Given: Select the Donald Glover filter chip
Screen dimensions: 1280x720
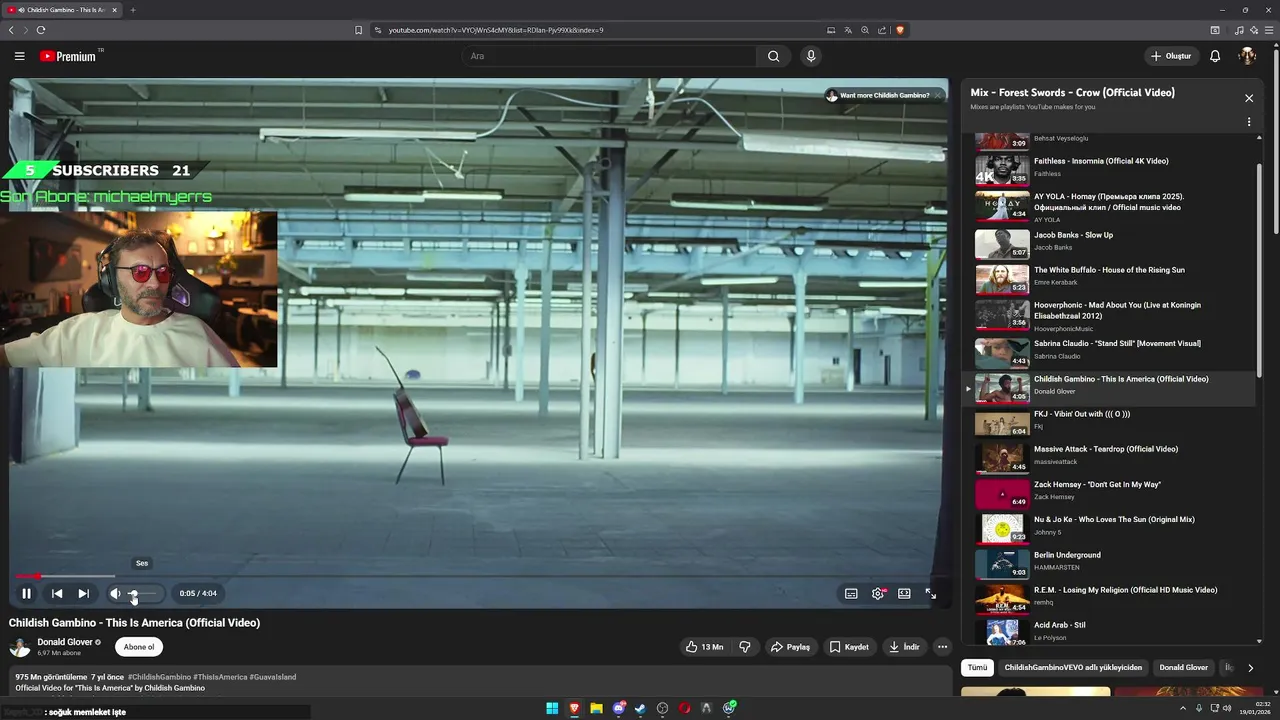Looking at the screenshot, I should pos(1184,667).
